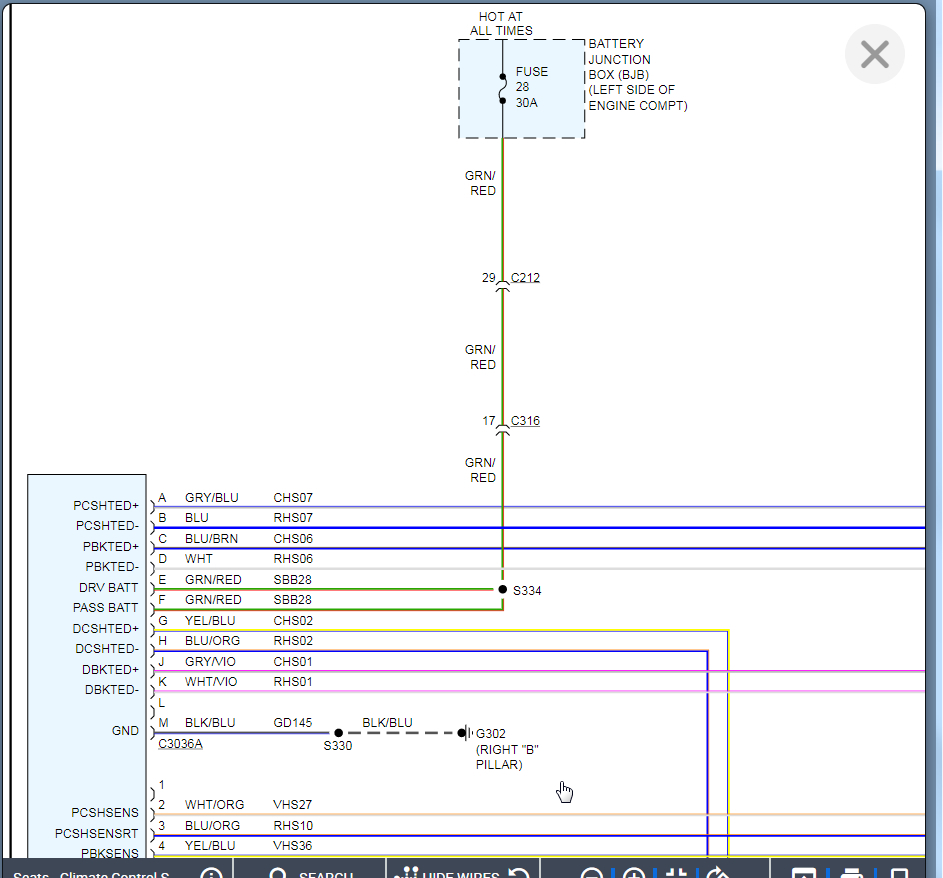Click splice point S334
The width and height of the screenshot is (943, 878).
[x=502, y=590]
